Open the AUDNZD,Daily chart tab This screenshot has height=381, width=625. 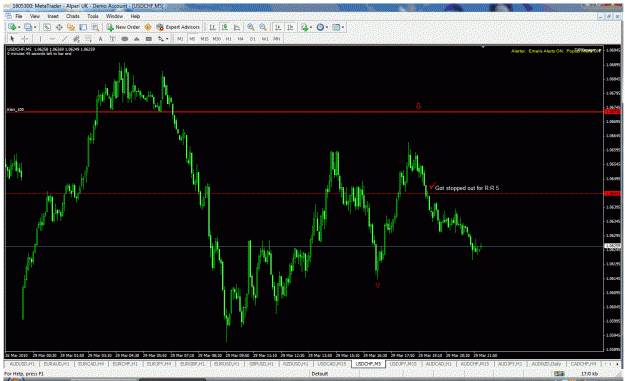tap(546, 364)
